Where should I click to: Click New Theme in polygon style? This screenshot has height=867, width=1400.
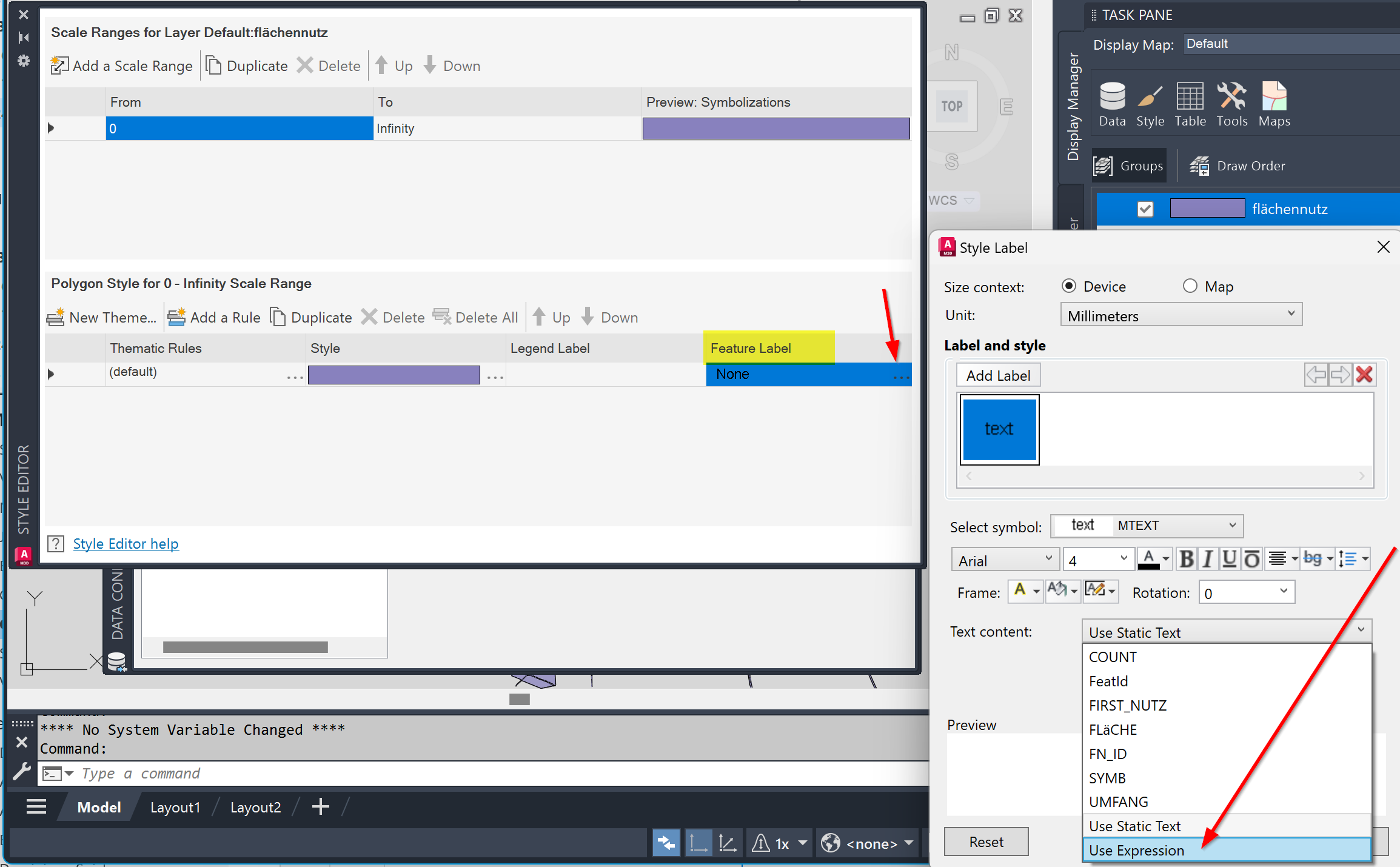pos(102,317)
